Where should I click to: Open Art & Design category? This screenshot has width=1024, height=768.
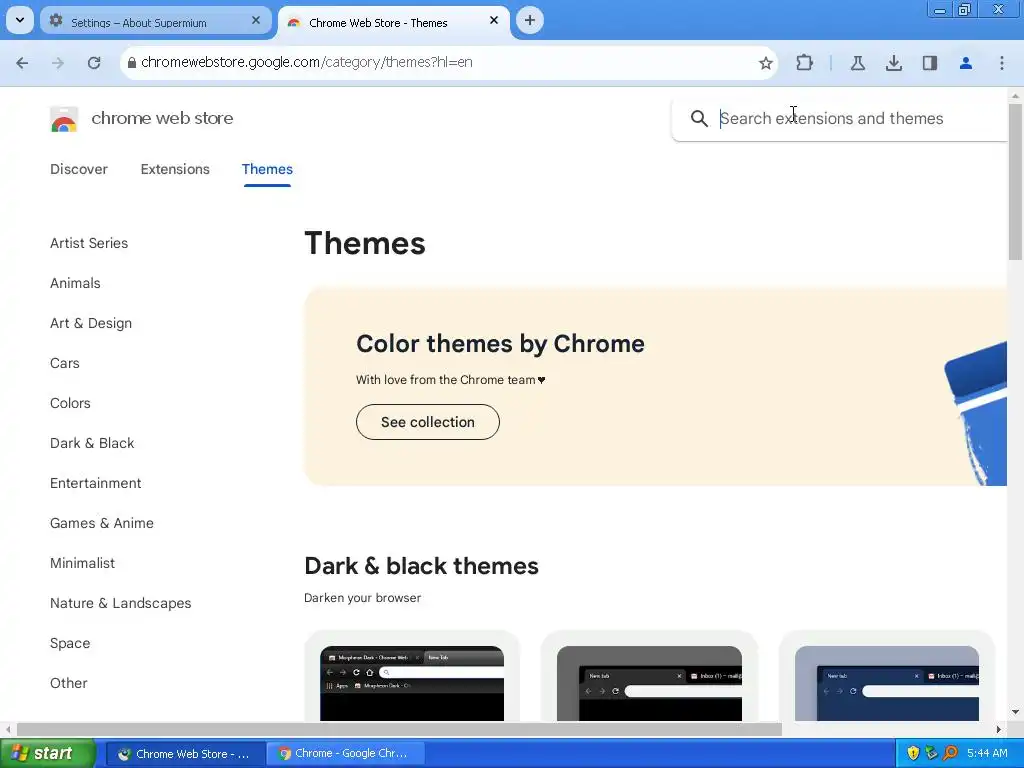91,323
